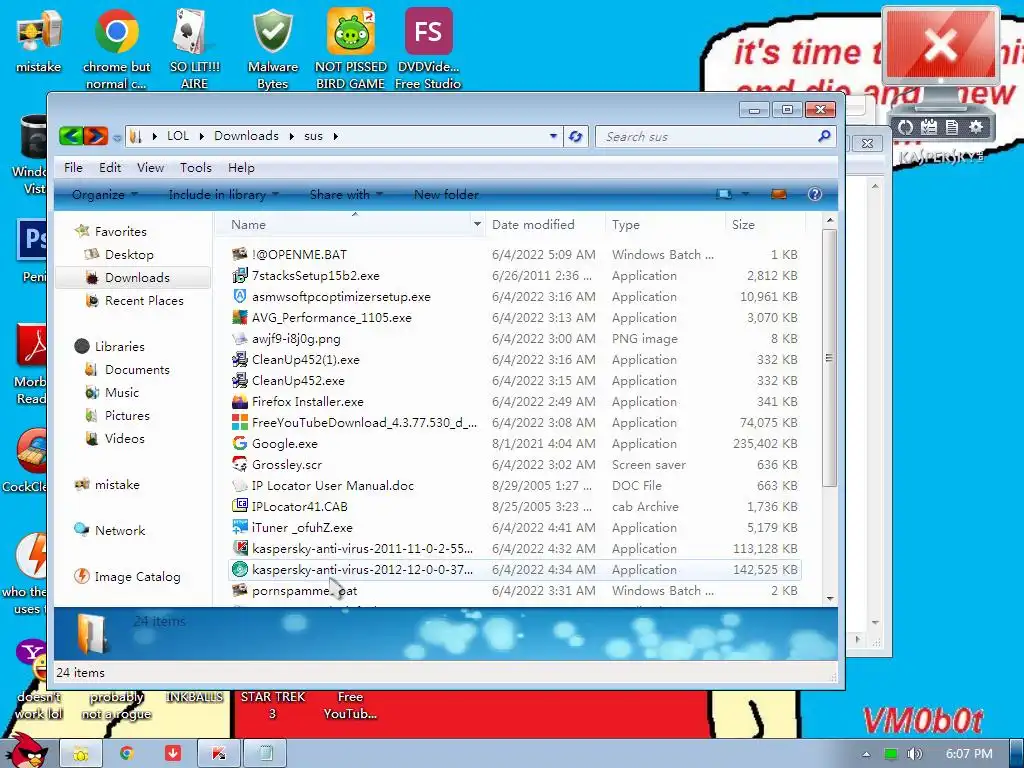This screenshot has height=768, width=1024.
Task: Open 'SO LIT!!! AIRE' solitaire icon
Action: 195,49
